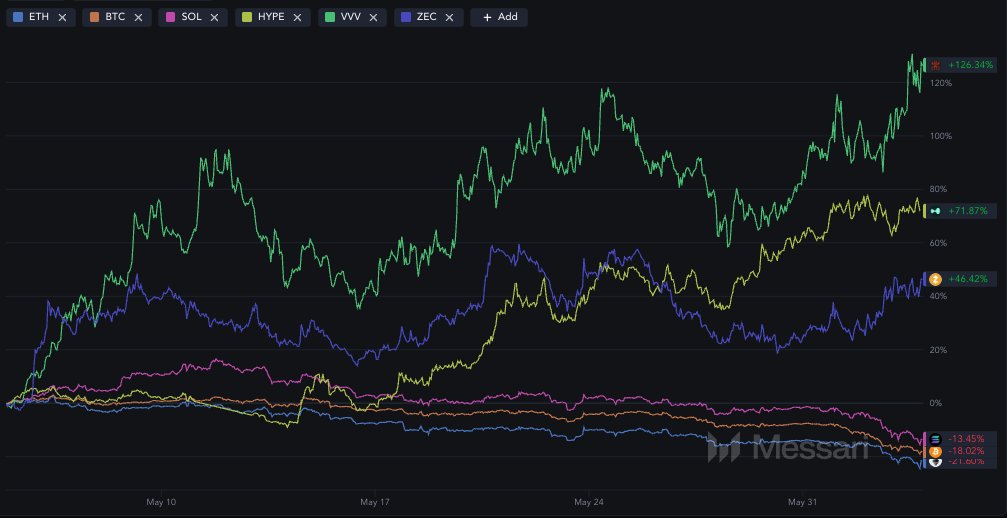Click the green VVV color swatch
Screen dimensions: 1007x518
pos(330,17)
